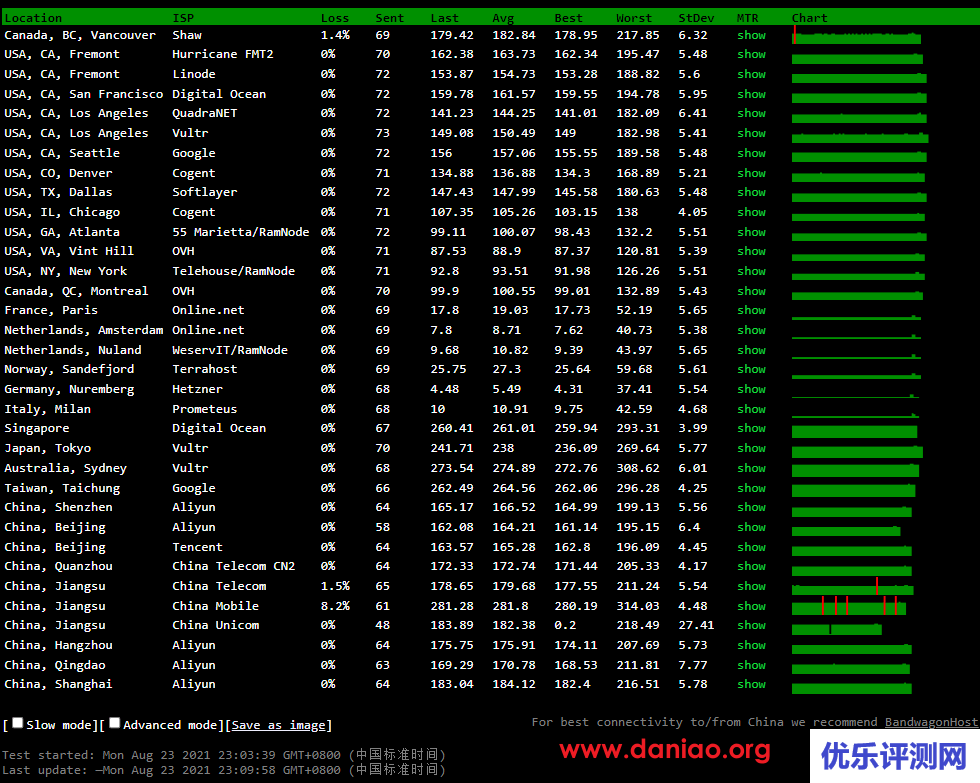Show MTR for Sandefjord Terrahost row
This screenshot has width=980, height=783.
pyautogui.click(x=751, y=369)
